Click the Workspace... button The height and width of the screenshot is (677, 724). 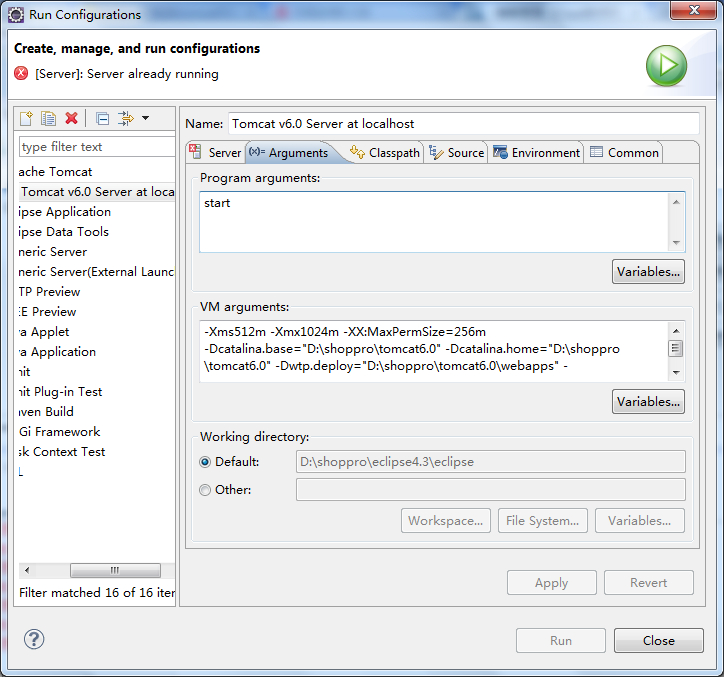point(446,520)
